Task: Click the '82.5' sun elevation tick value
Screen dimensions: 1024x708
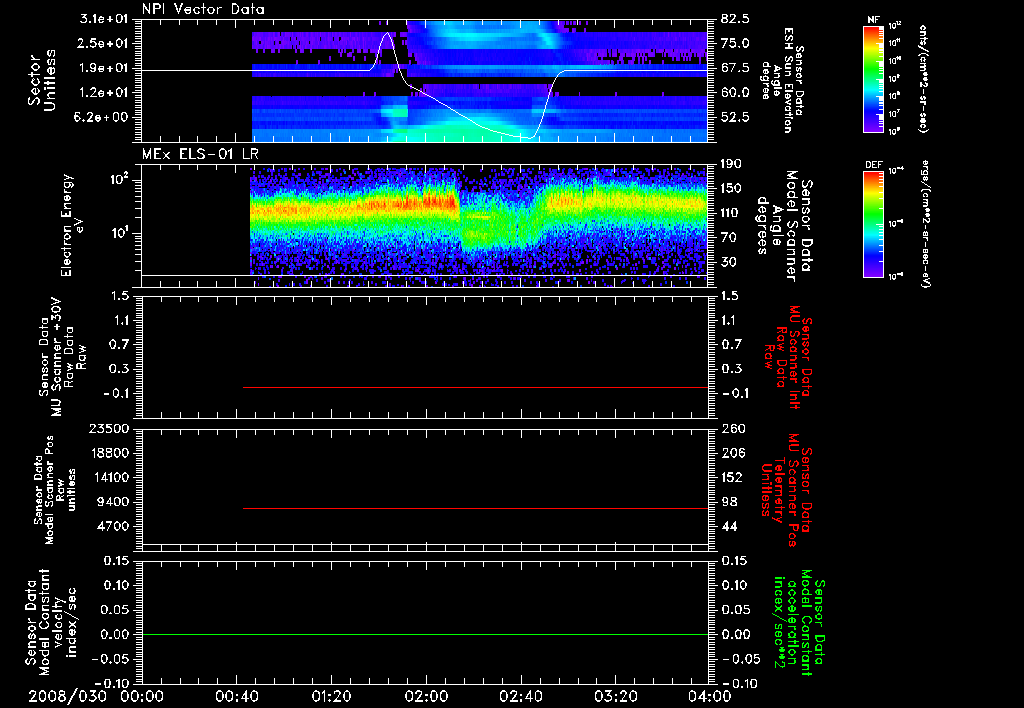Action: point(735,19)
